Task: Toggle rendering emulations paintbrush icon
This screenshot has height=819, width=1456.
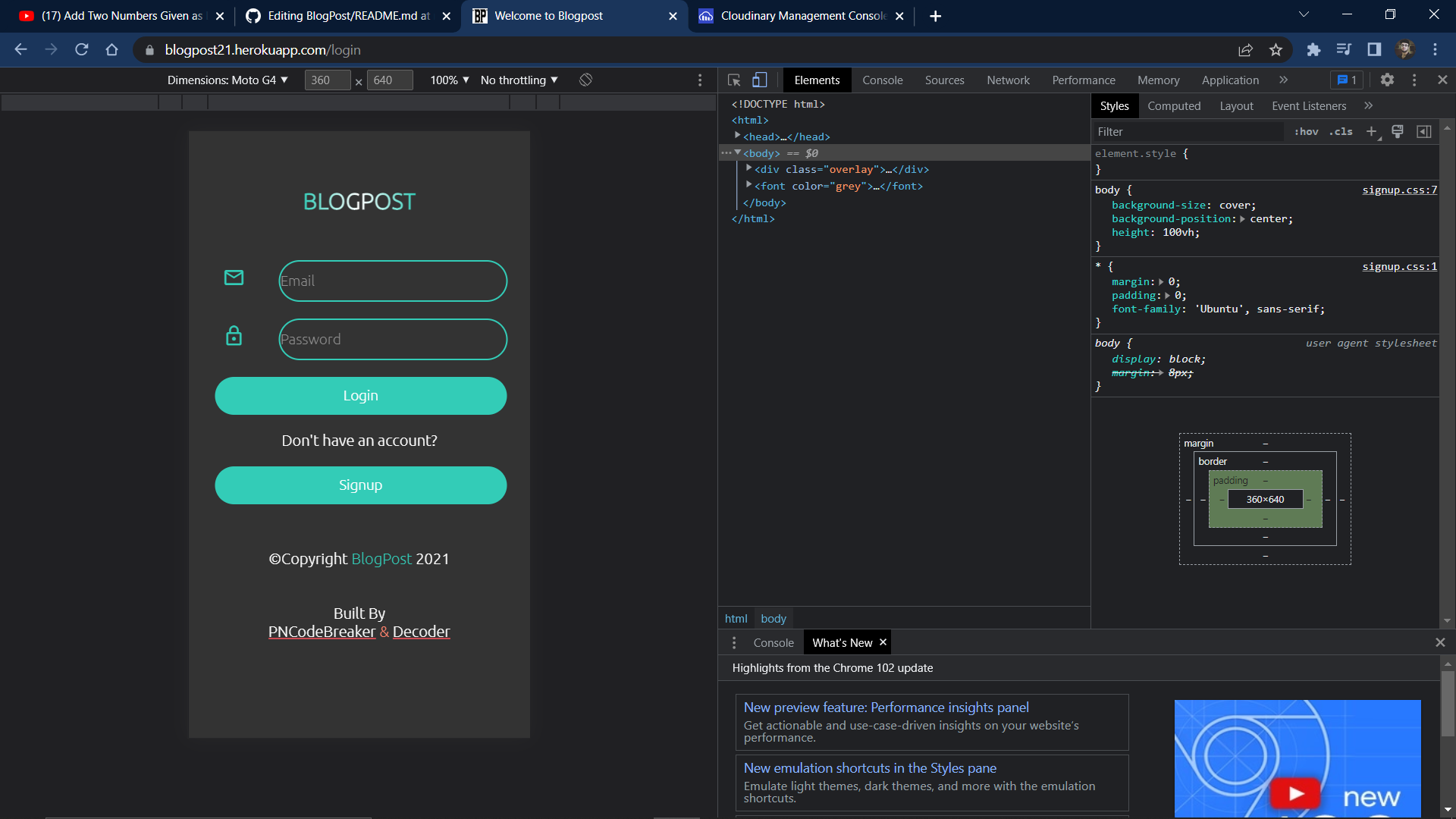Action: click(1398, 131)
